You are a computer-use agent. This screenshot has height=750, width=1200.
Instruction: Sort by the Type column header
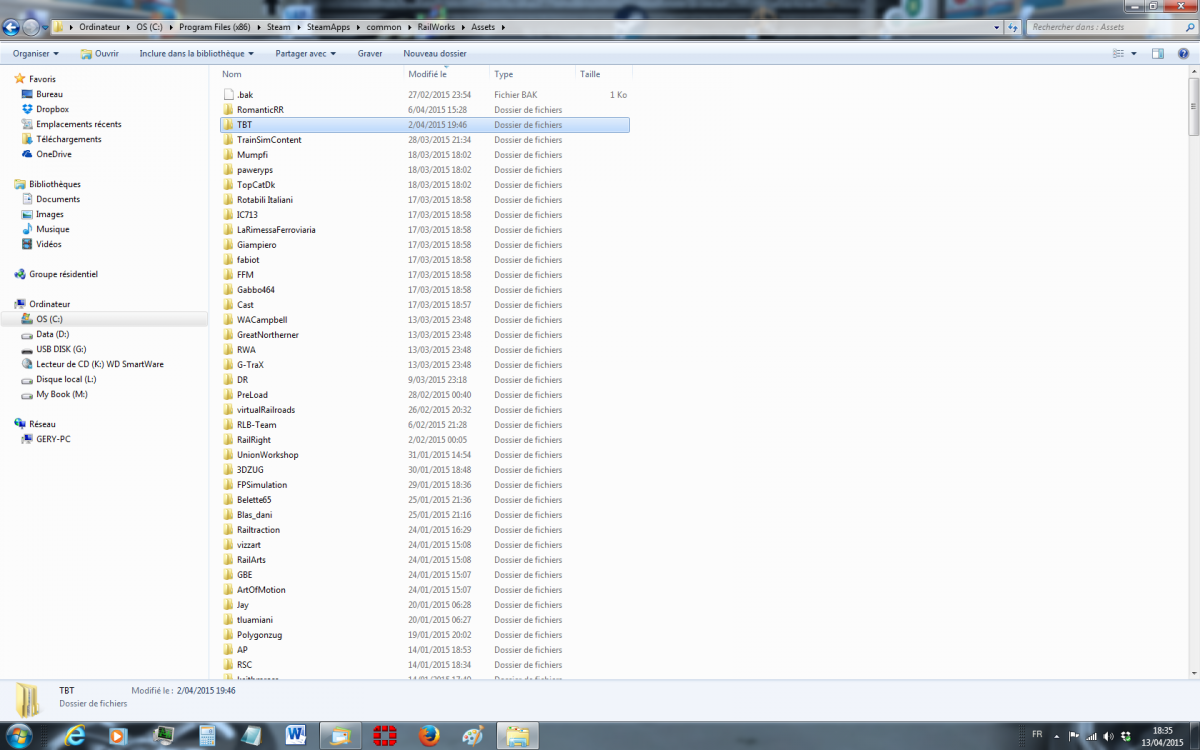[x=532, y=74]
